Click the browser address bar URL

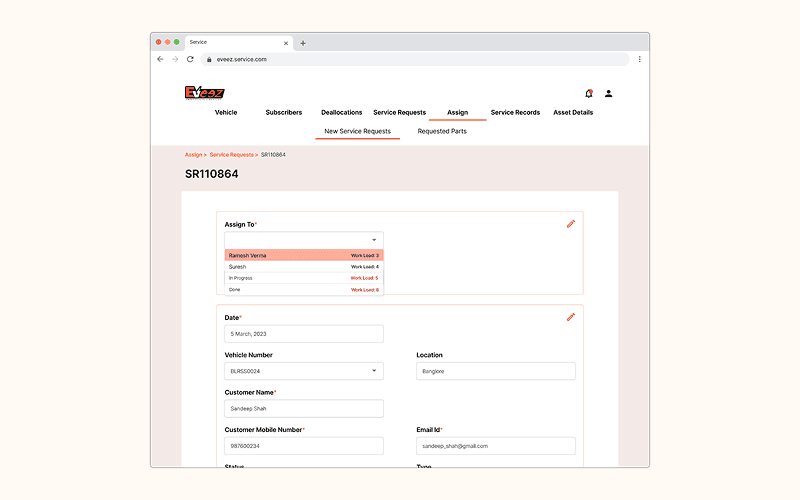tap(241, 60)
